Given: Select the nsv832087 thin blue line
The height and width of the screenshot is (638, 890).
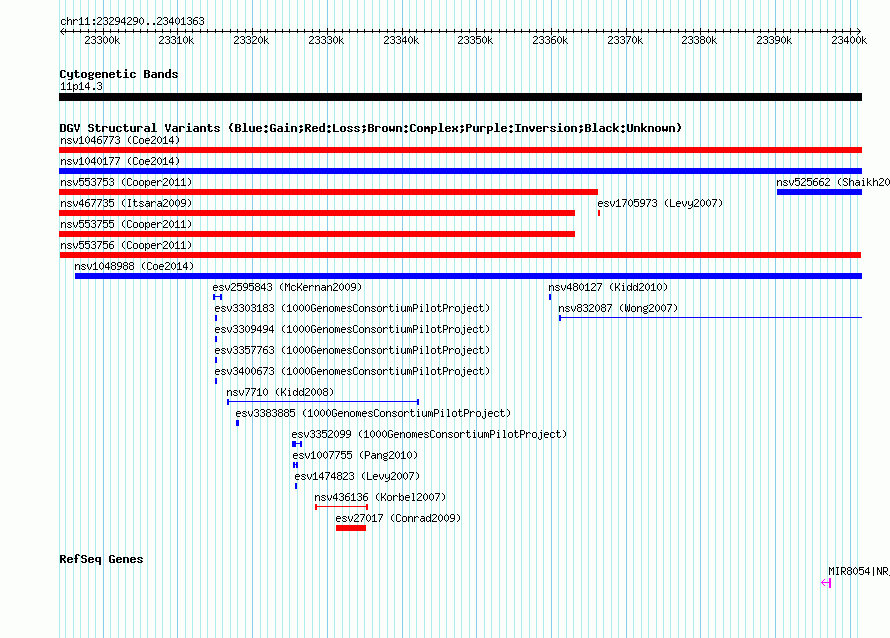Looking at the screenshot, I should 711,318.
